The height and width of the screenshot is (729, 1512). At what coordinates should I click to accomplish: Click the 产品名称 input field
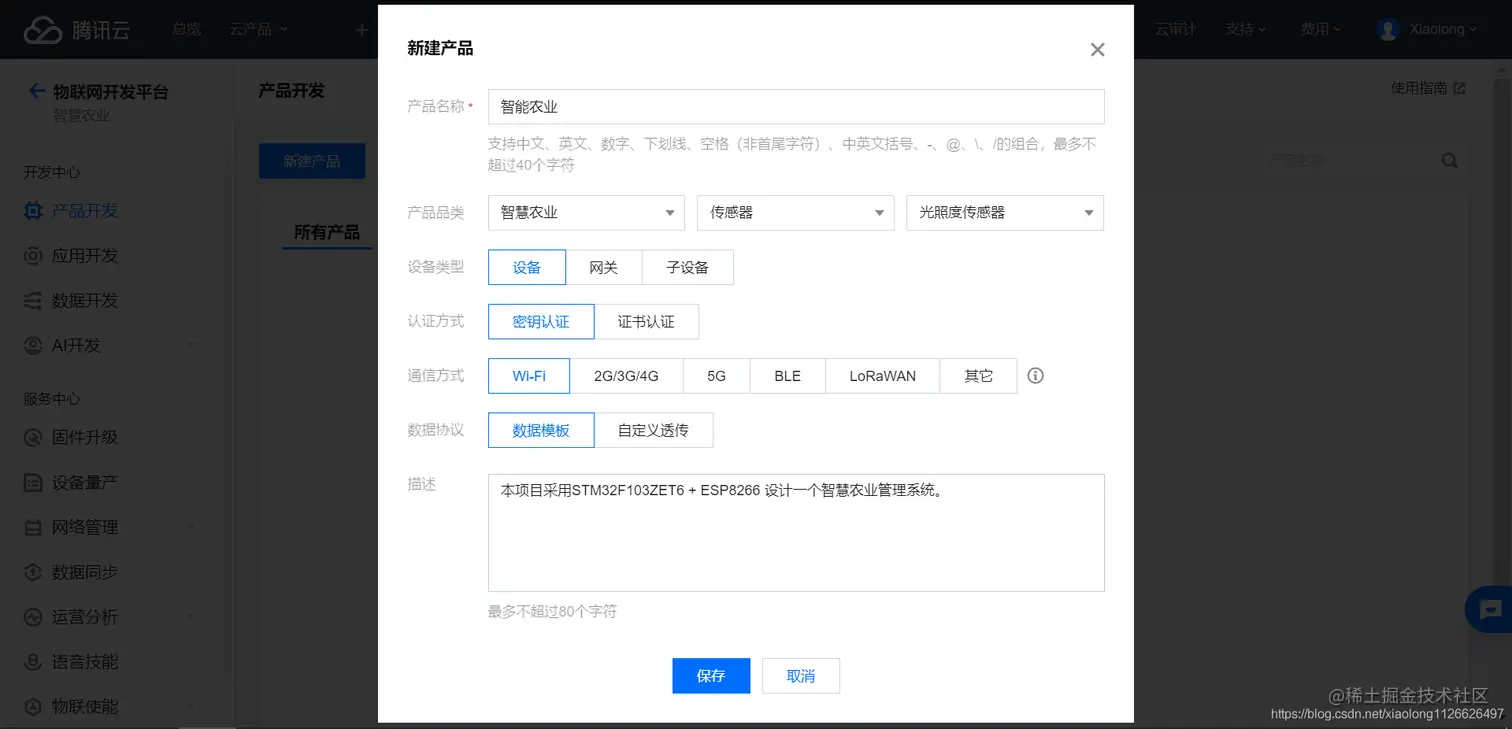[796, 106]
